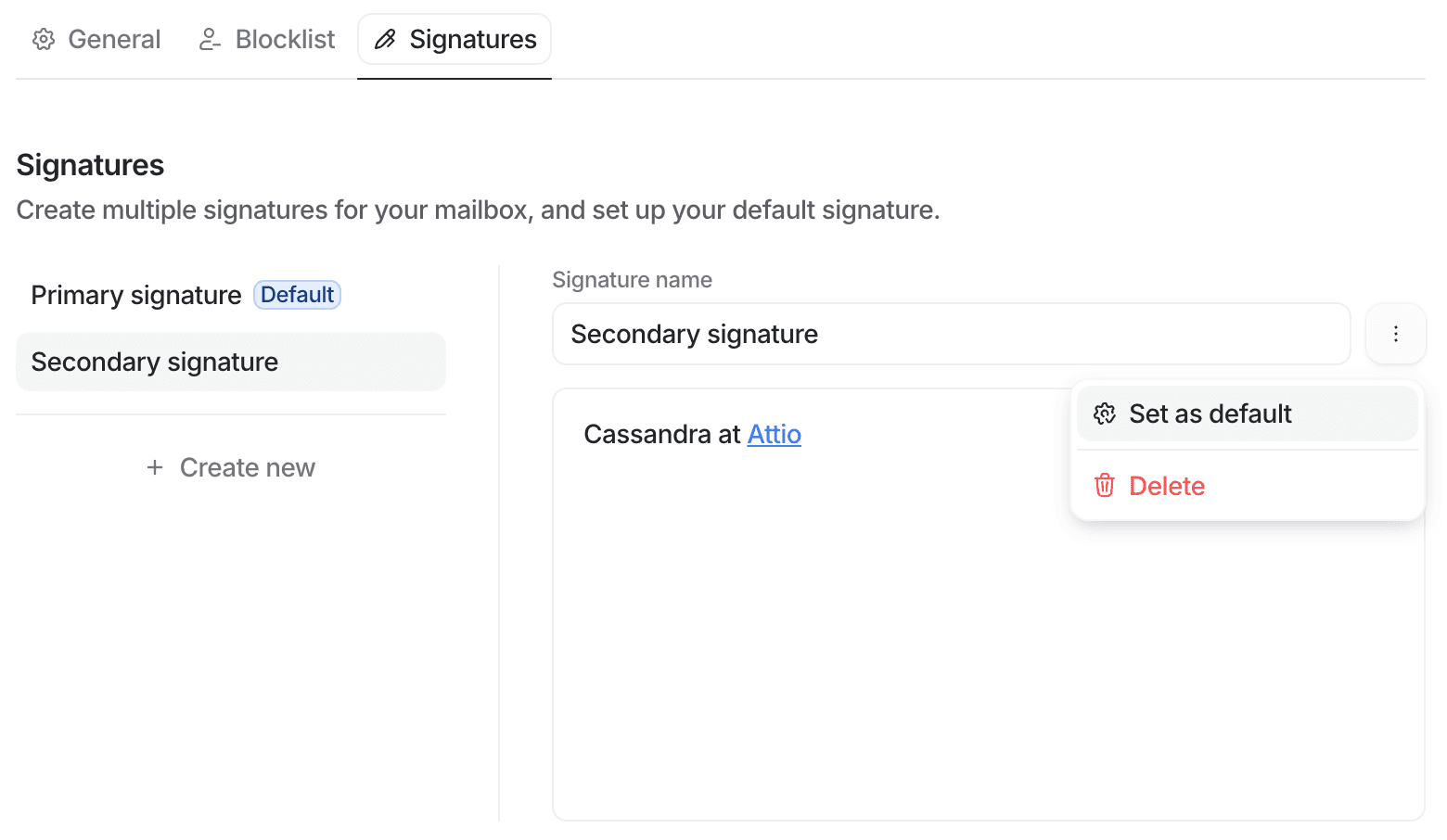Screen dimensions: 1447x840
Task: Choose Delete from the context menu
Action: point(1248,486)
